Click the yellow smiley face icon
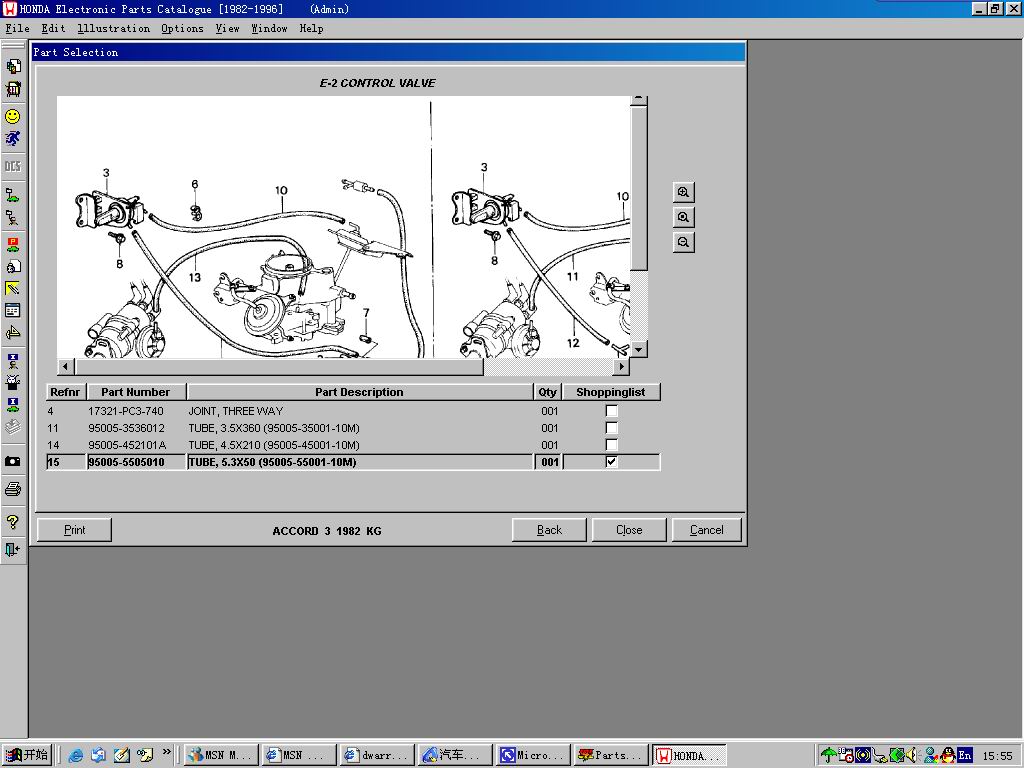The width and height of the screenshot is (1024, 768). (x=13, y=116)
